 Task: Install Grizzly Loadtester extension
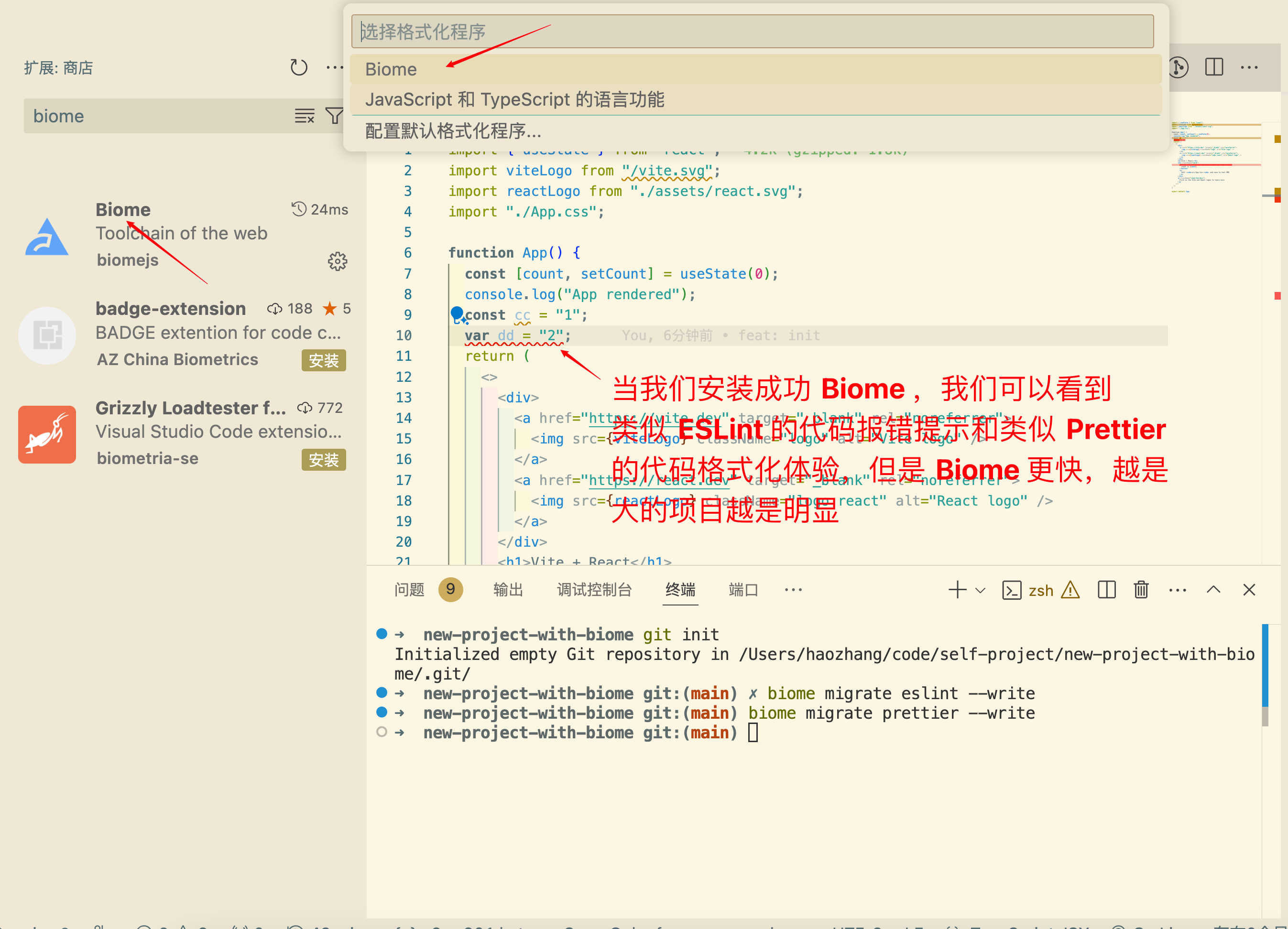323,460
